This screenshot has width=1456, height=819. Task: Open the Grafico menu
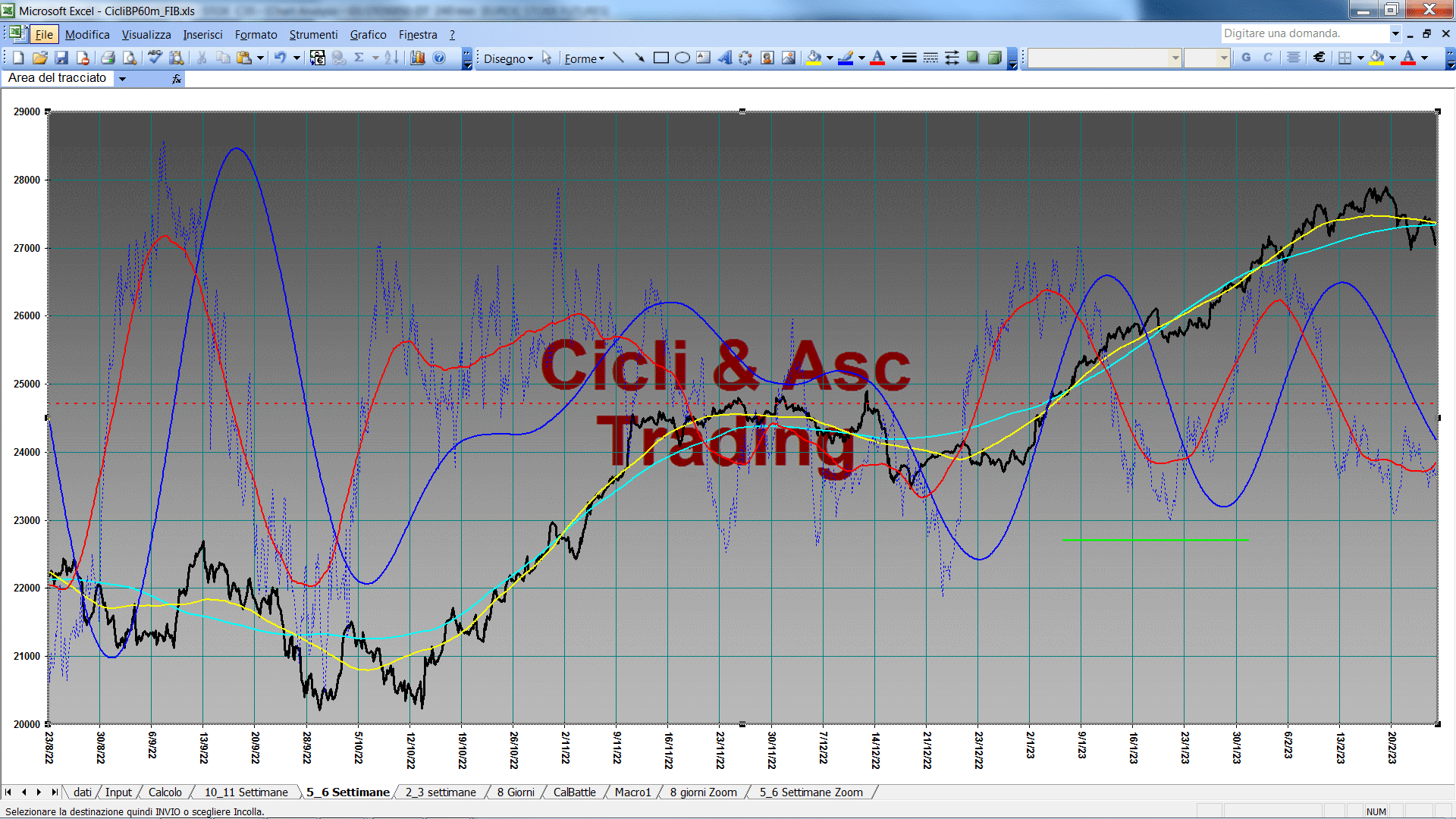coord(368,35)
